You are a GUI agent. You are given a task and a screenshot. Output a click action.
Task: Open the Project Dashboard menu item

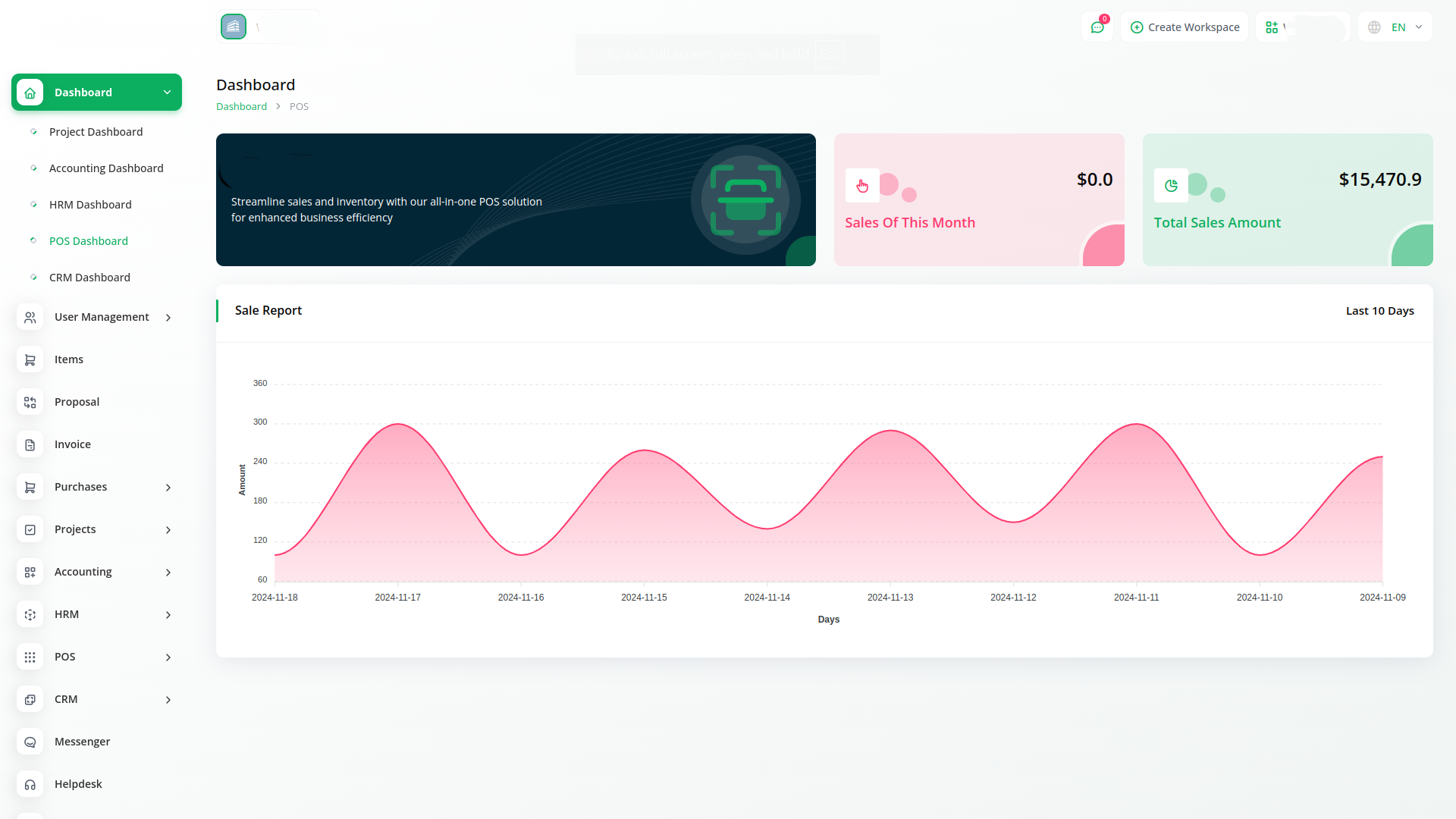(96, 132)
